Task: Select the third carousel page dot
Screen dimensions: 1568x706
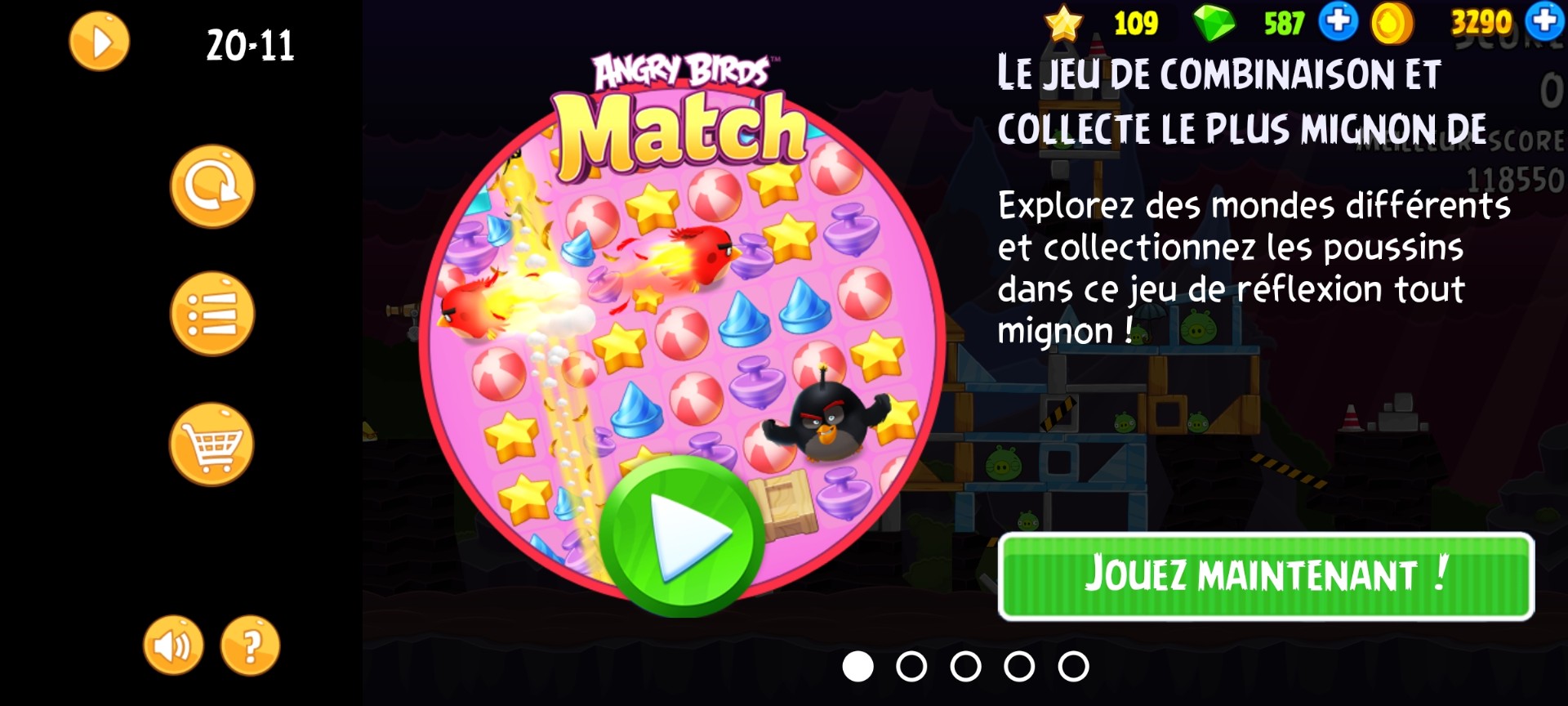Action: [x=965, y=667]
